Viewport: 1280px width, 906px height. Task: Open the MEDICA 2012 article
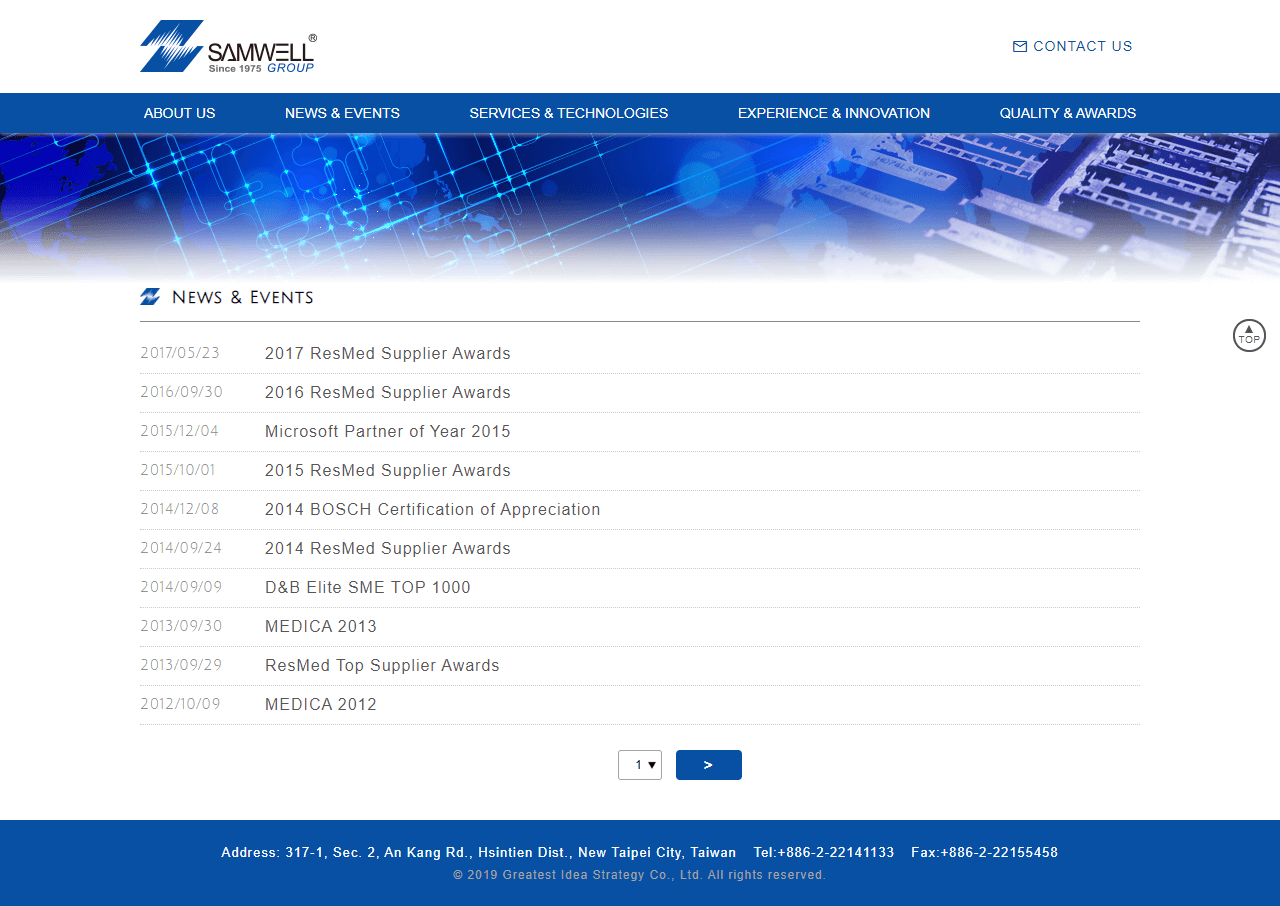pos(321,704)
